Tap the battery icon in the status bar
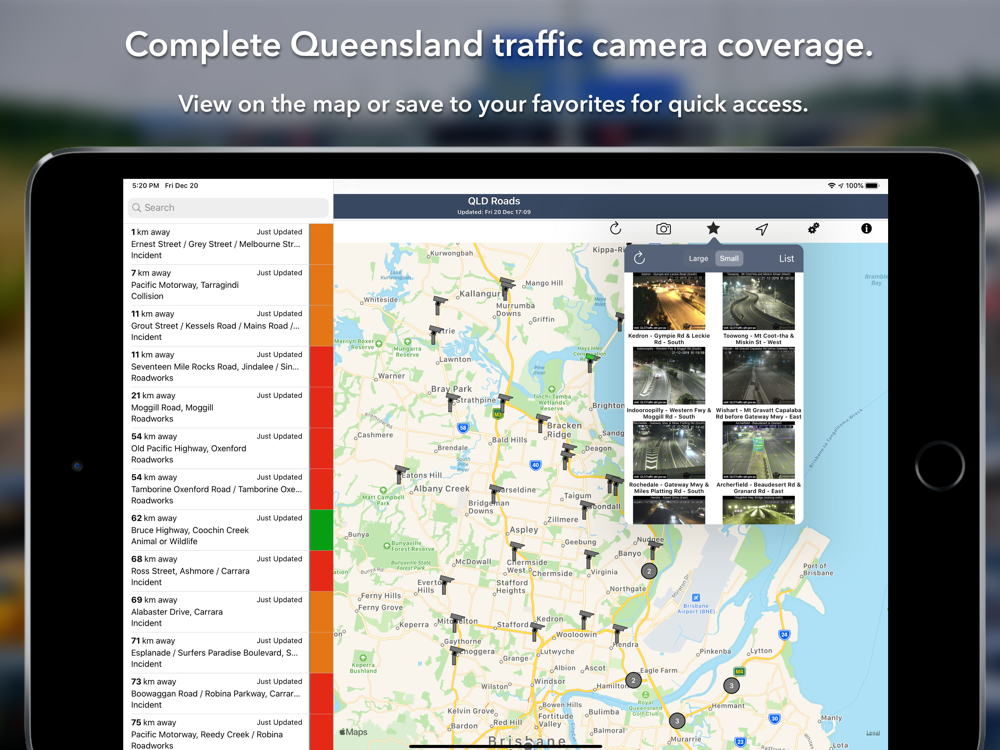The width and height of the screenshot is (1000, 750). click(872, 186)
